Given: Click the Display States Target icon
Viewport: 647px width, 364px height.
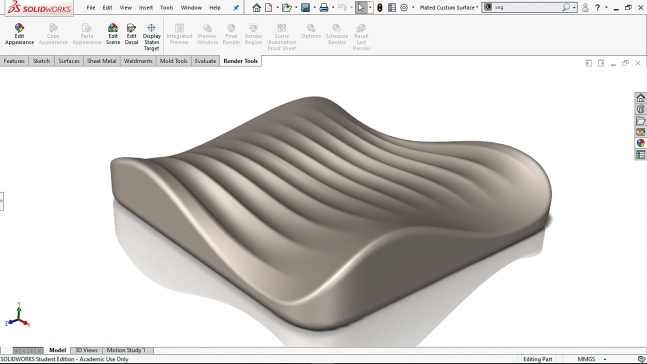Looking at the screenshot, I should pyautogui.click(x=151, y=37).
